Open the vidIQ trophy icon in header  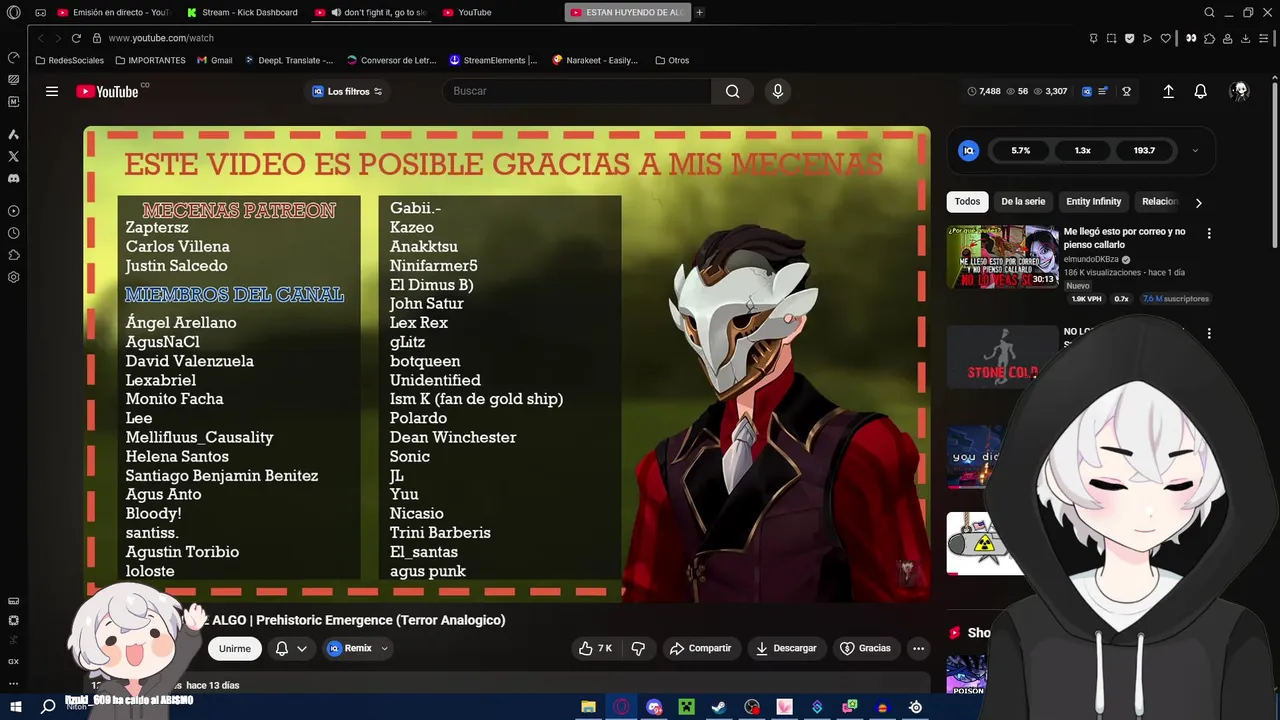coord(1126,91)
